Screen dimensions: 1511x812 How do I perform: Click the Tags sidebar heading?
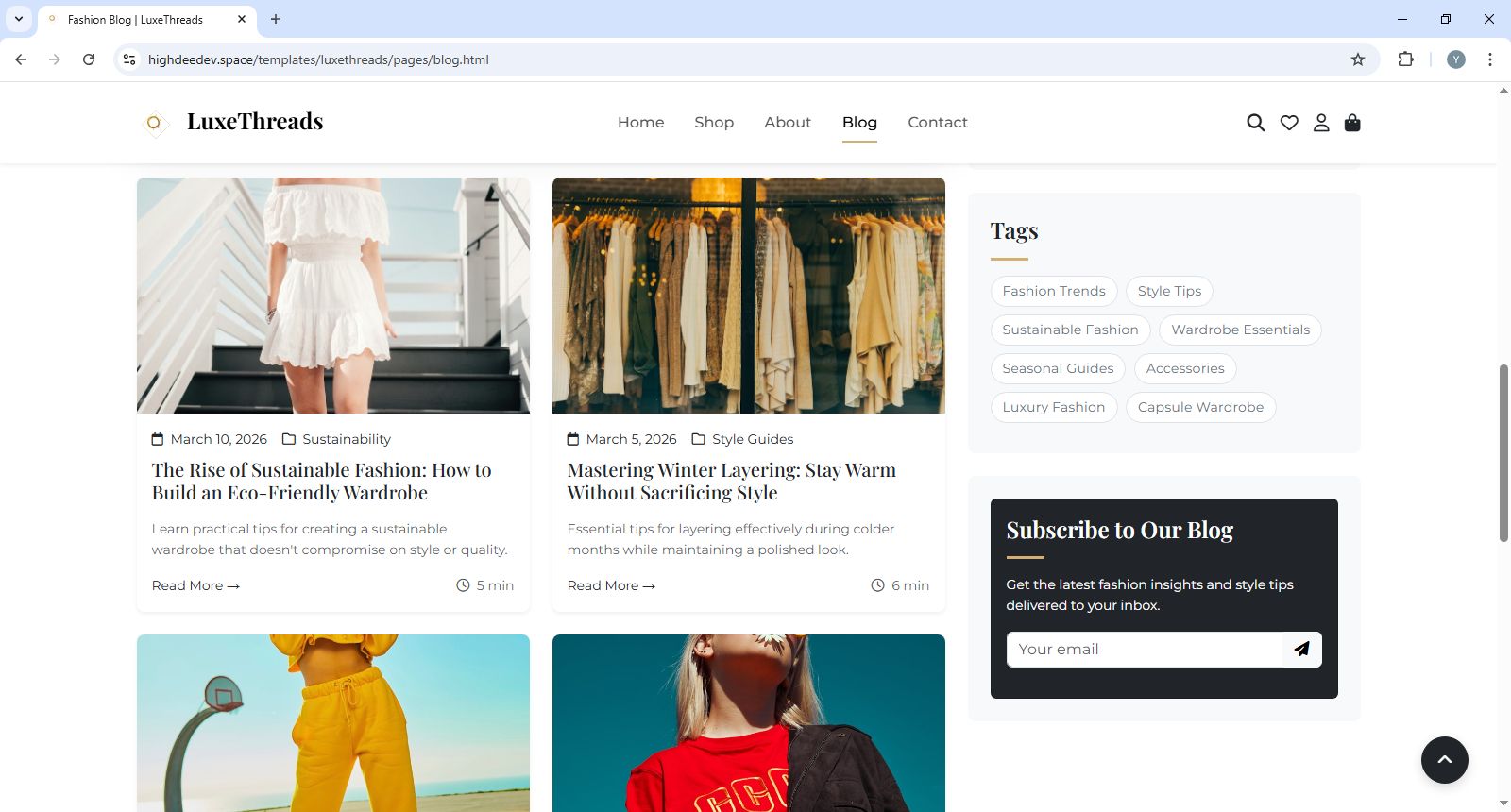[x=1014, y=231]
